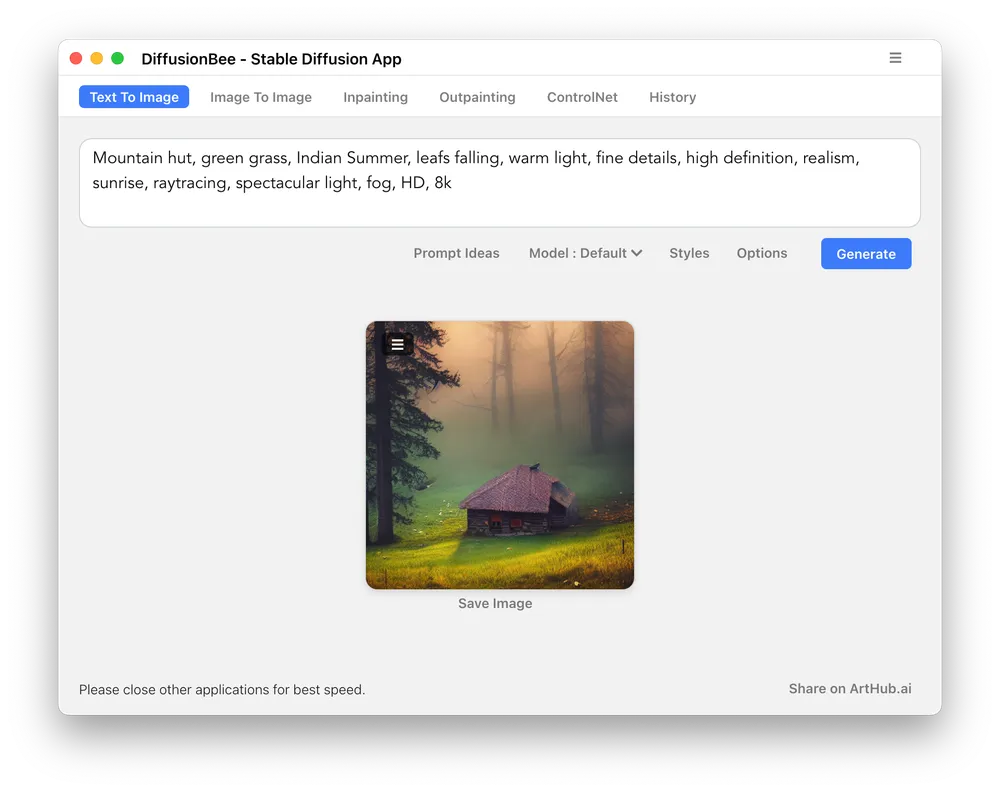Click Save Image below the picture
Screen dimensions: 1000x792
coord(495,603)
